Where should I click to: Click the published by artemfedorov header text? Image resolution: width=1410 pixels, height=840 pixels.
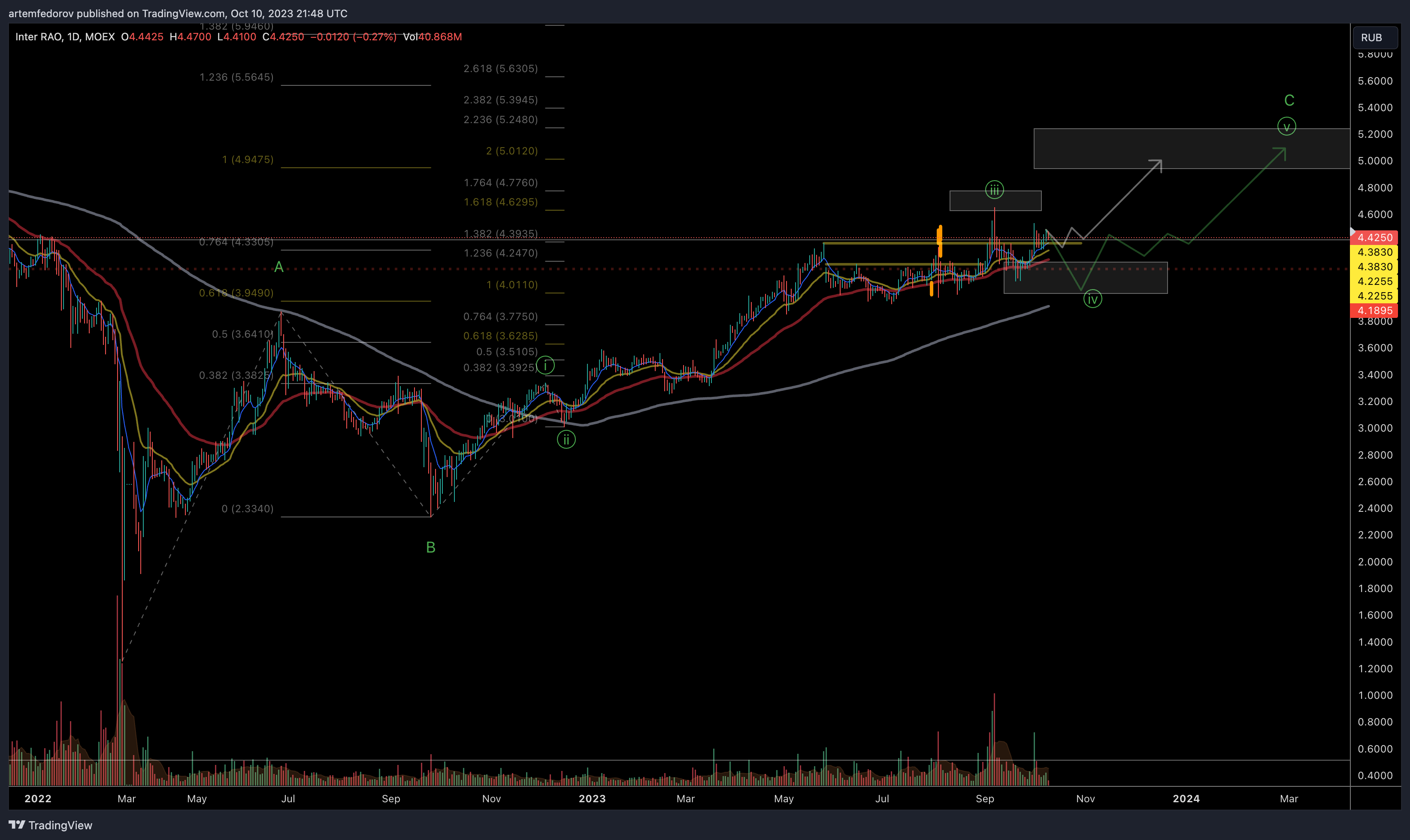coord(178,13)
